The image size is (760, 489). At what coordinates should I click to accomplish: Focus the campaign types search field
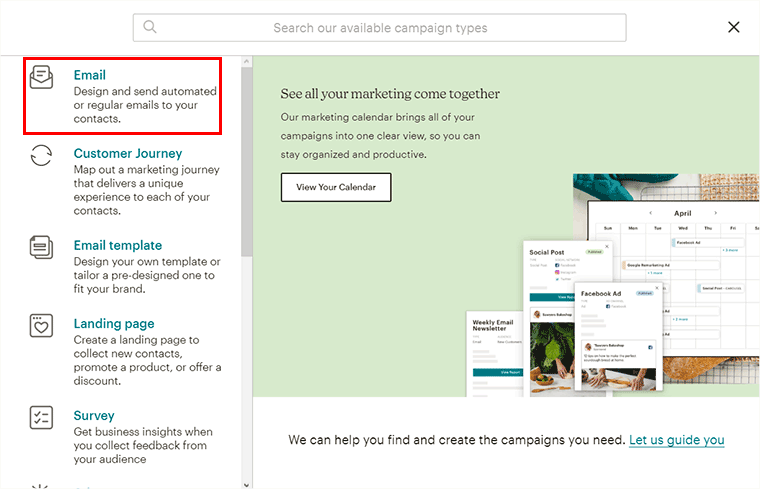point(380,28)
